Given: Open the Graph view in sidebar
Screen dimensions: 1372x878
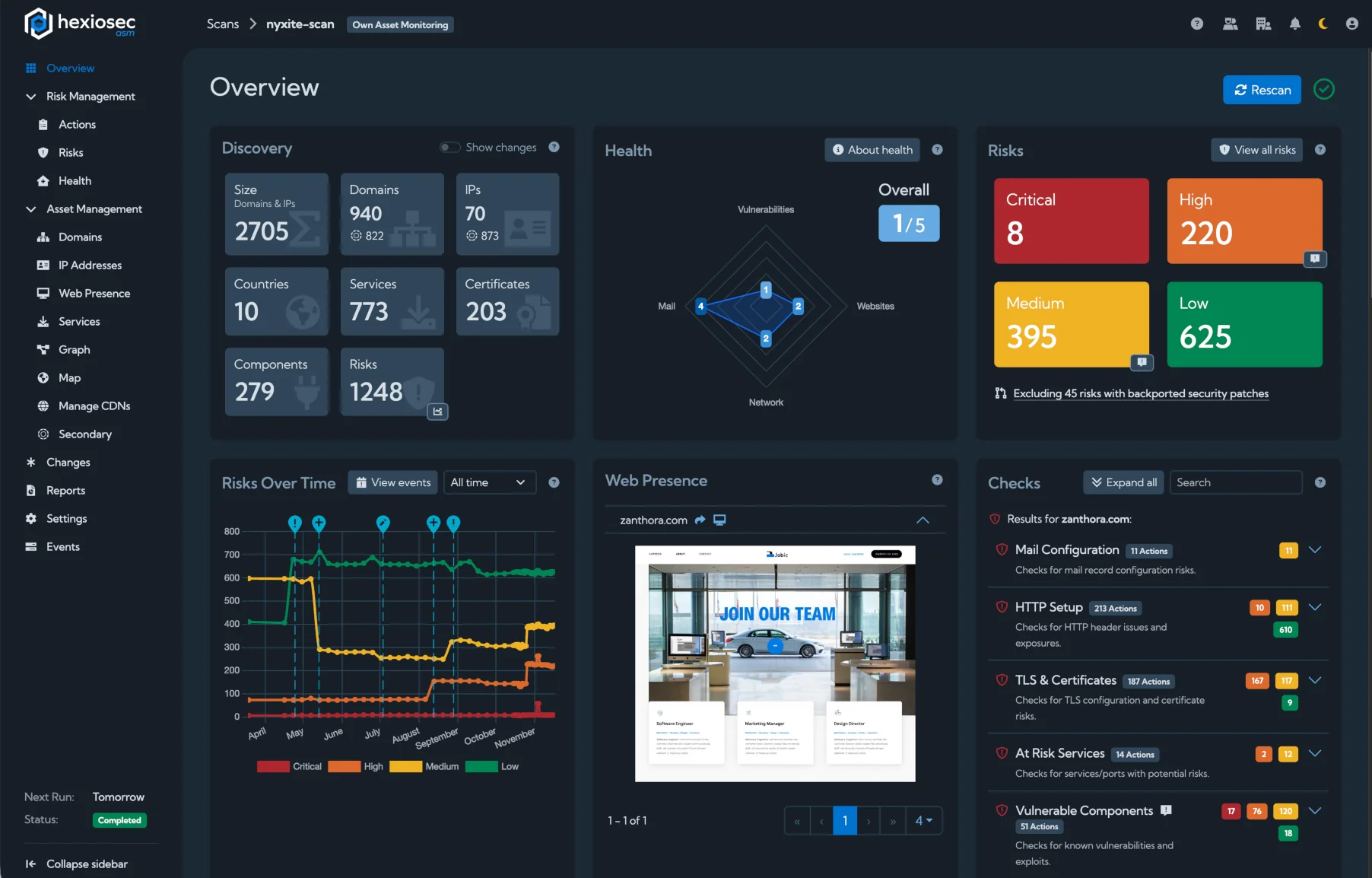Looking at the screenshot, I should pos(74,349).
